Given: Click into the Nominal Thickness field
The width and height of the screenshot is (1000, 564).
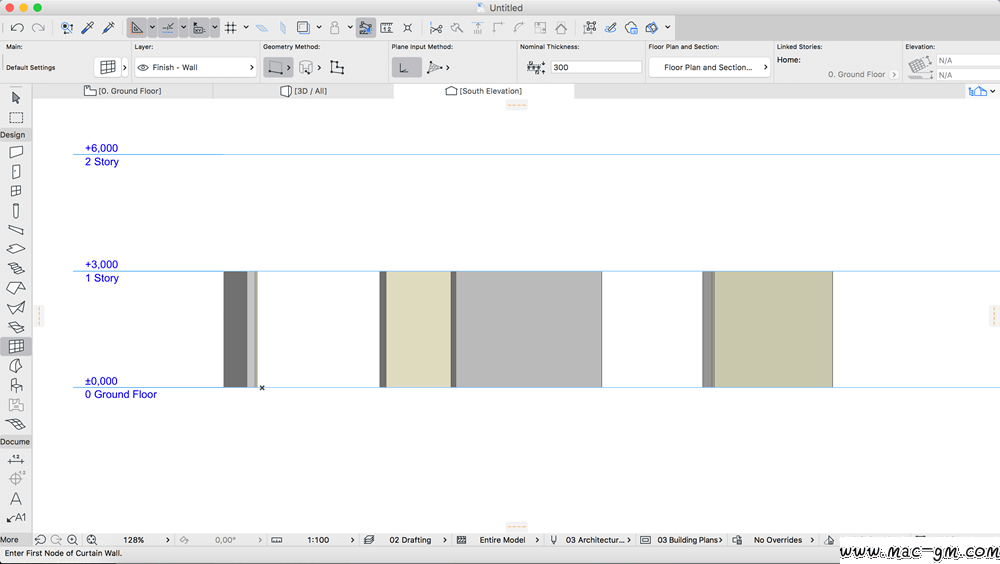Looking at the screenshot, I should click(x=596, y=67).
